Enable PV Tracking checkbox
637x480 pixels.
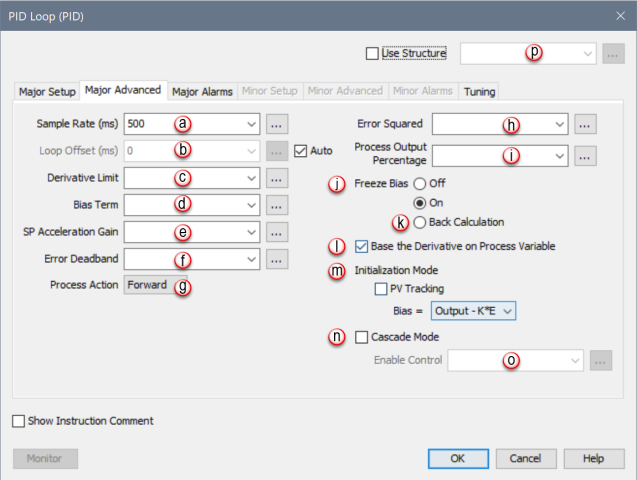tap(381, 289)
